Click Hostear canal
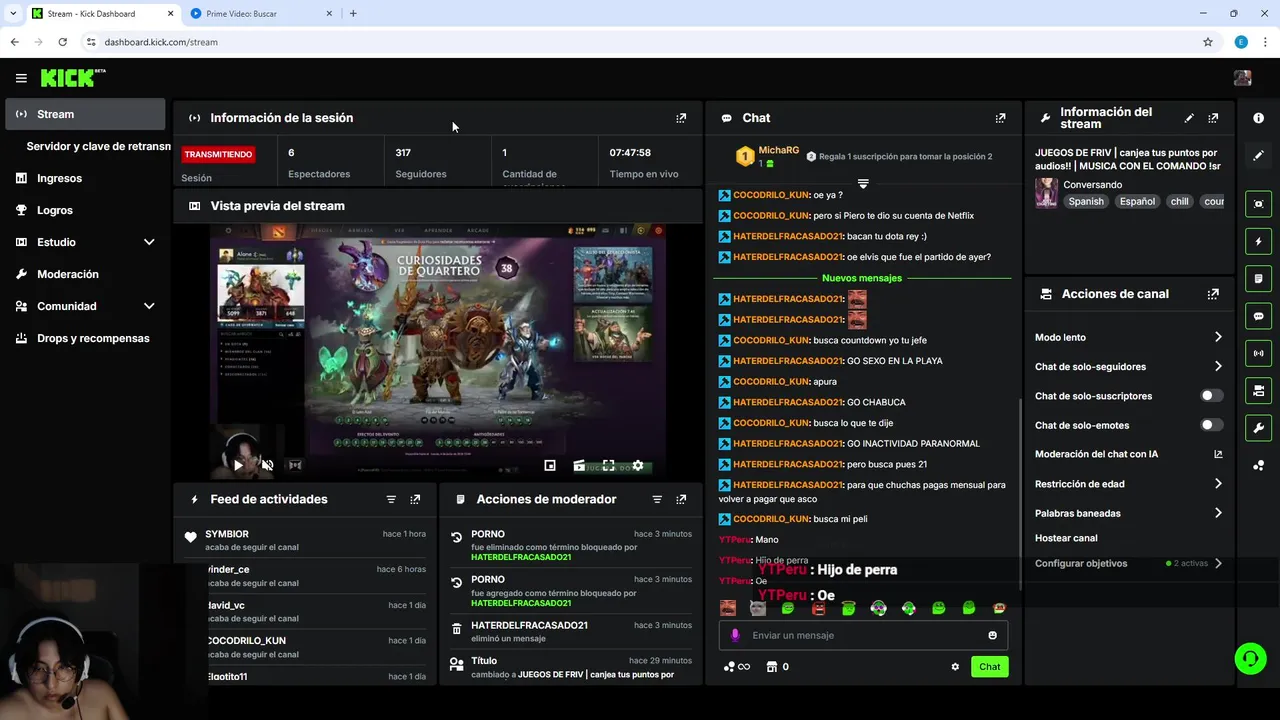 click(1066, 538)
